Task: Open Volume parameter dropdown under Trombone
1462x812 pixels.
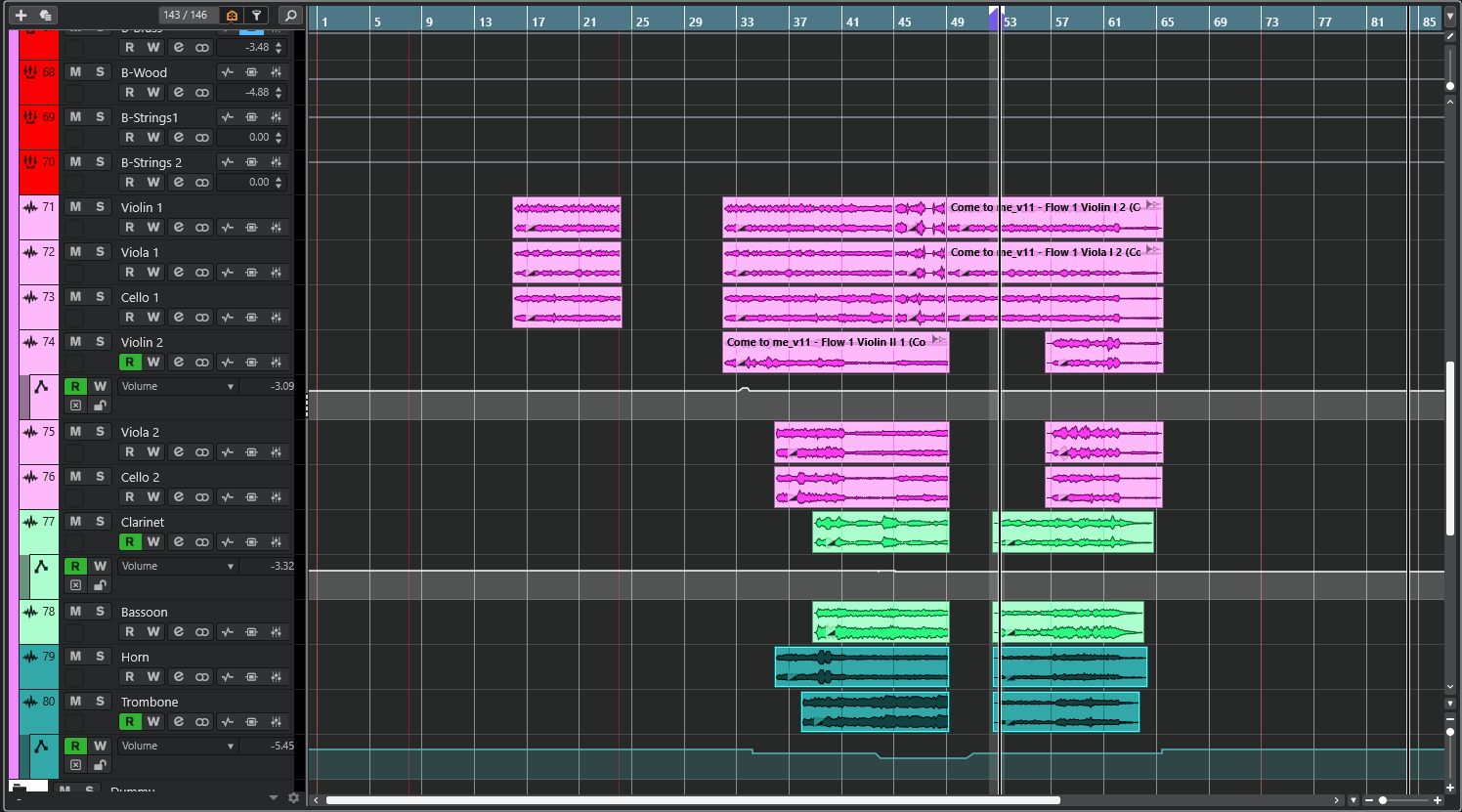Action: [x=178, y=747]
